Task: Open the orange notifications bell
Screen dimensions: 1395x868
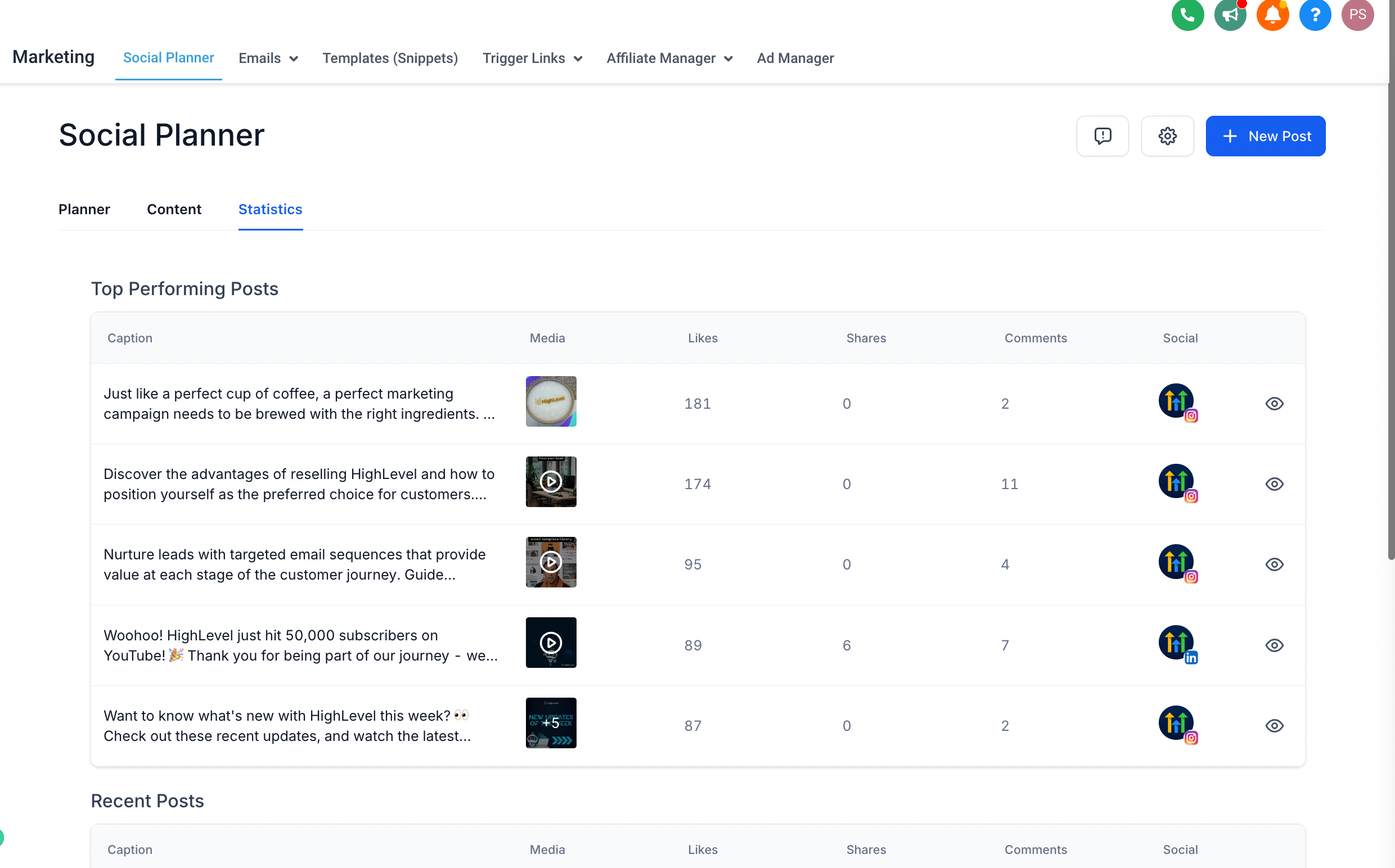Action: (1272, 15)
